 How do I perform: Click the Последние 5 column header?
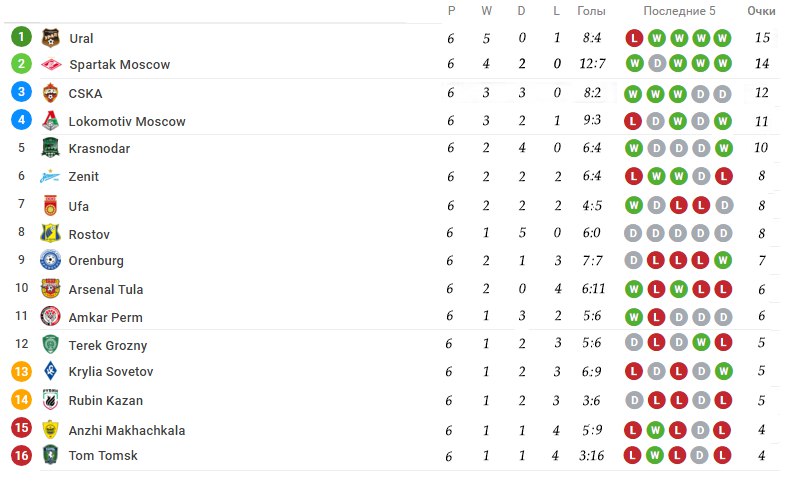(679, 11)
